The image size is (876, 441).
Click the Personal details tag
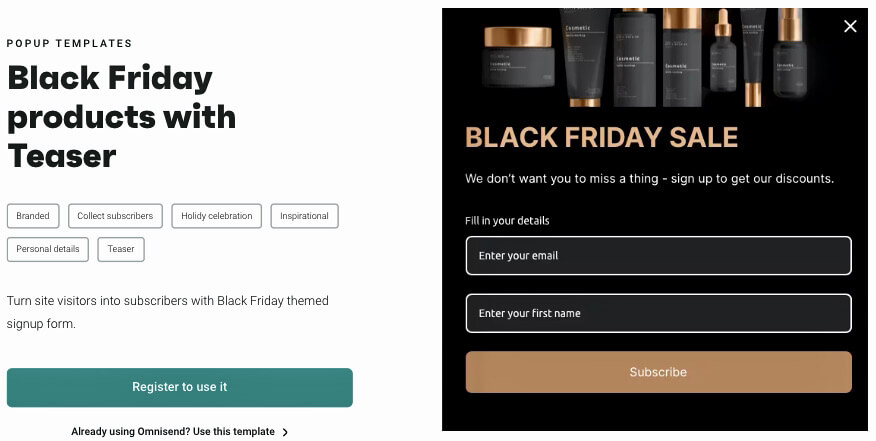click(x=48, y=249)
